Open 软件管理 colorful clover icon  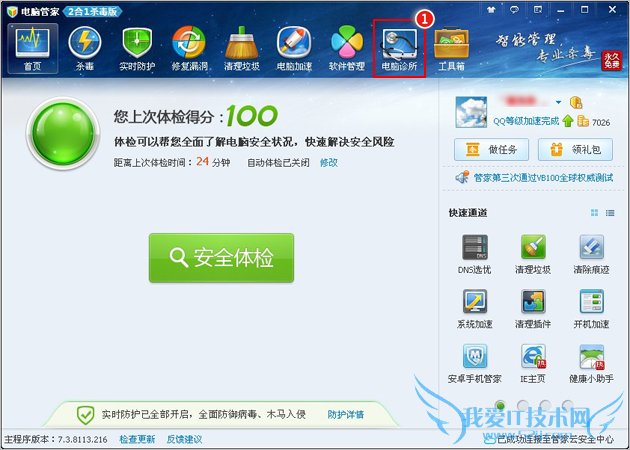[x=346, y=49]
